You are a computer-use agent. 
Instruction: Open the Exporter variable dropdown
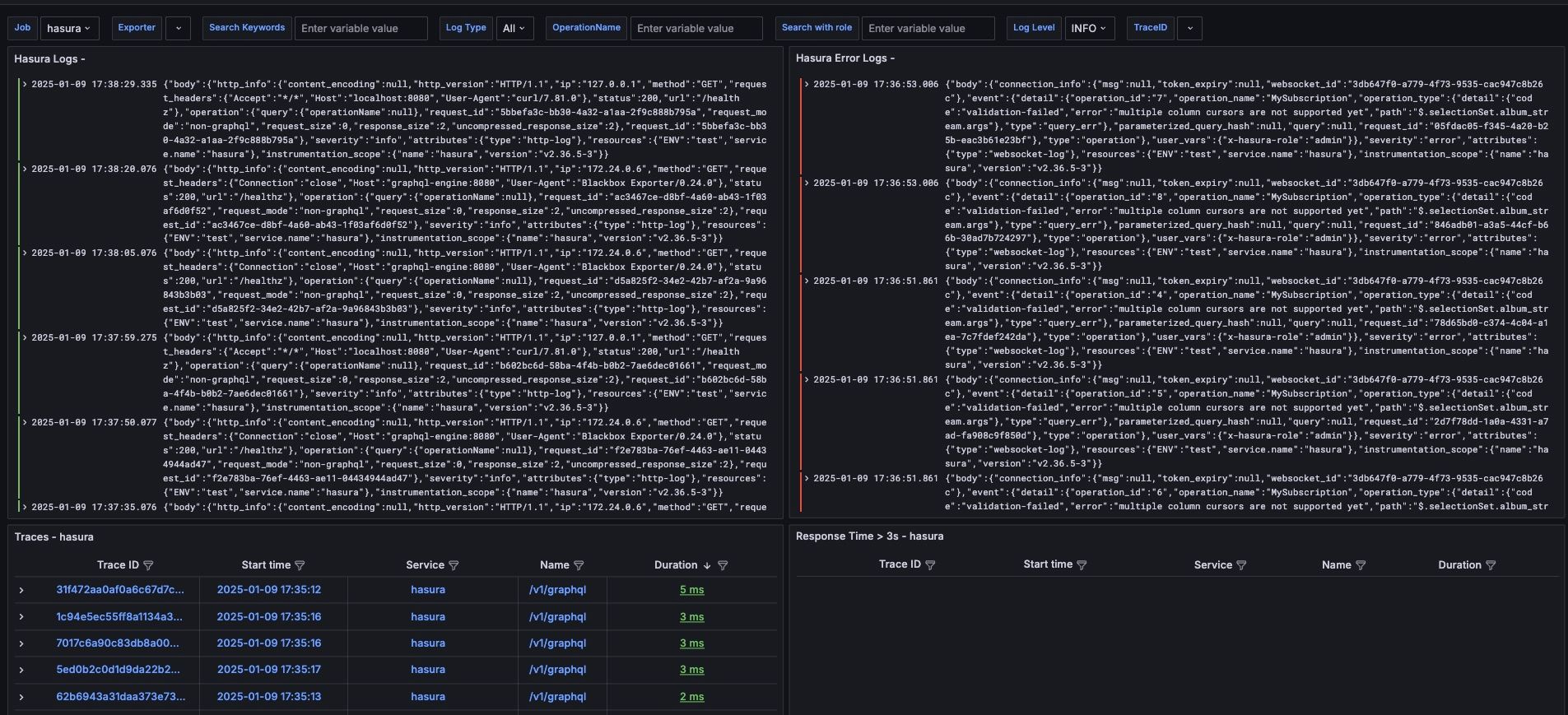pos(178,28)
